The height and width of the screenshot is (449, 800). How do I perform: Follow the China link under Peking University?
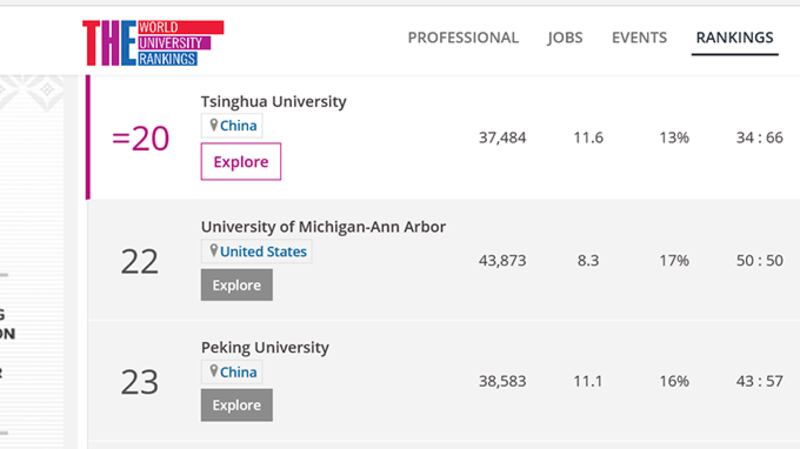238,372
